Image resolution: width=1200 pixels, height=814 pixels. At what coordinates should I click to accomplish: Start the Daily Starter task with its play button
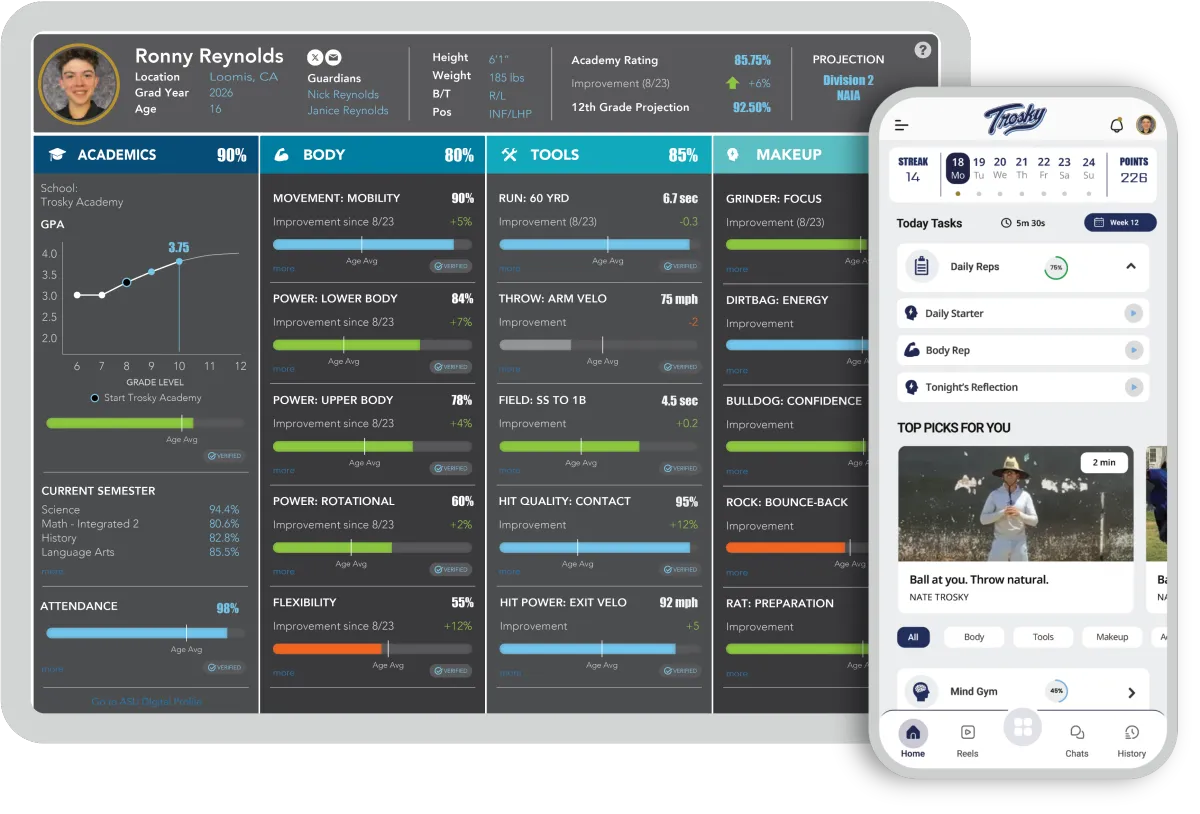(x=1133, y=314)
